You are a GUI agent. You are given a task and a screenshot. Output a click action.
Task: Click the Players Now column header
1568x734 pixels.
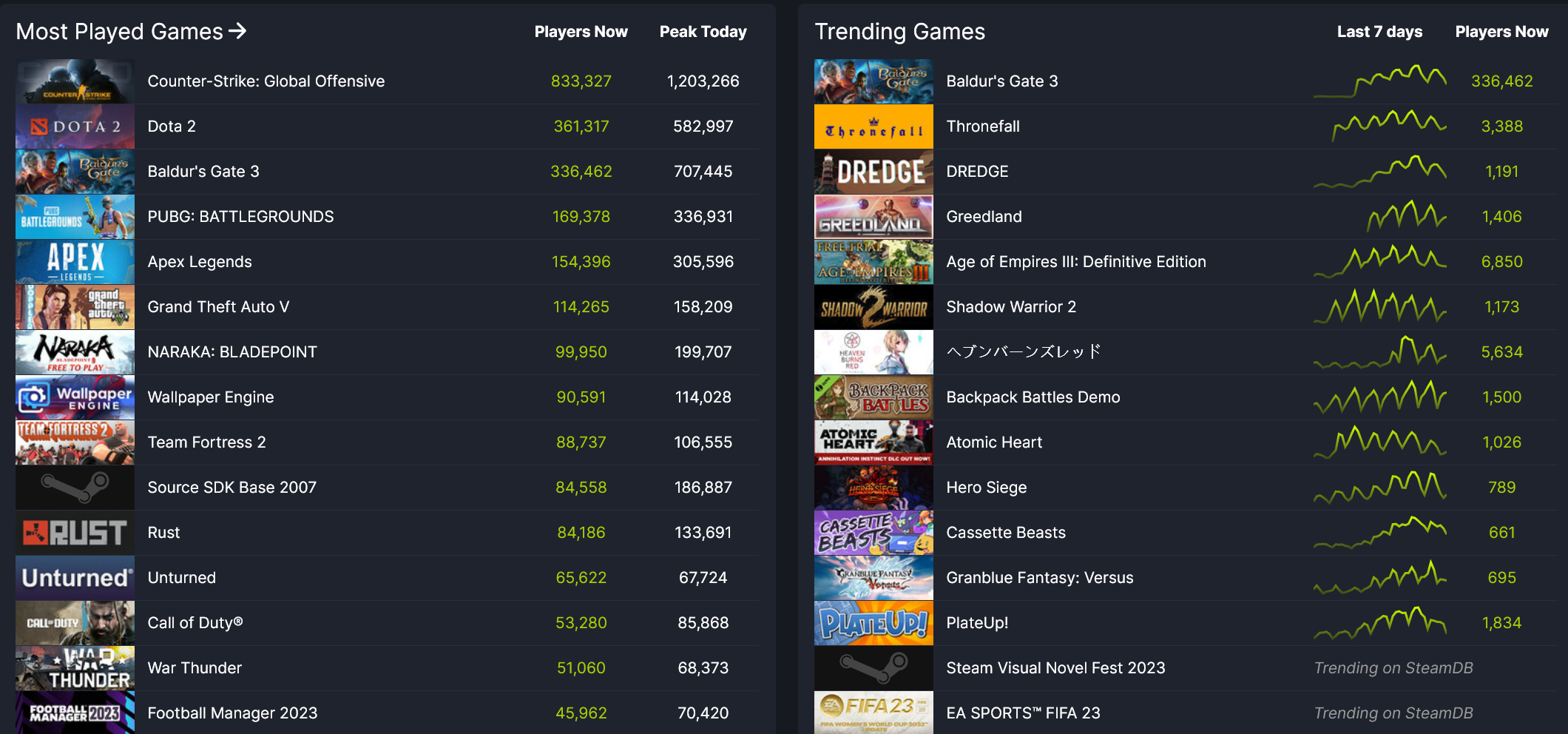[x=581, y=31]
